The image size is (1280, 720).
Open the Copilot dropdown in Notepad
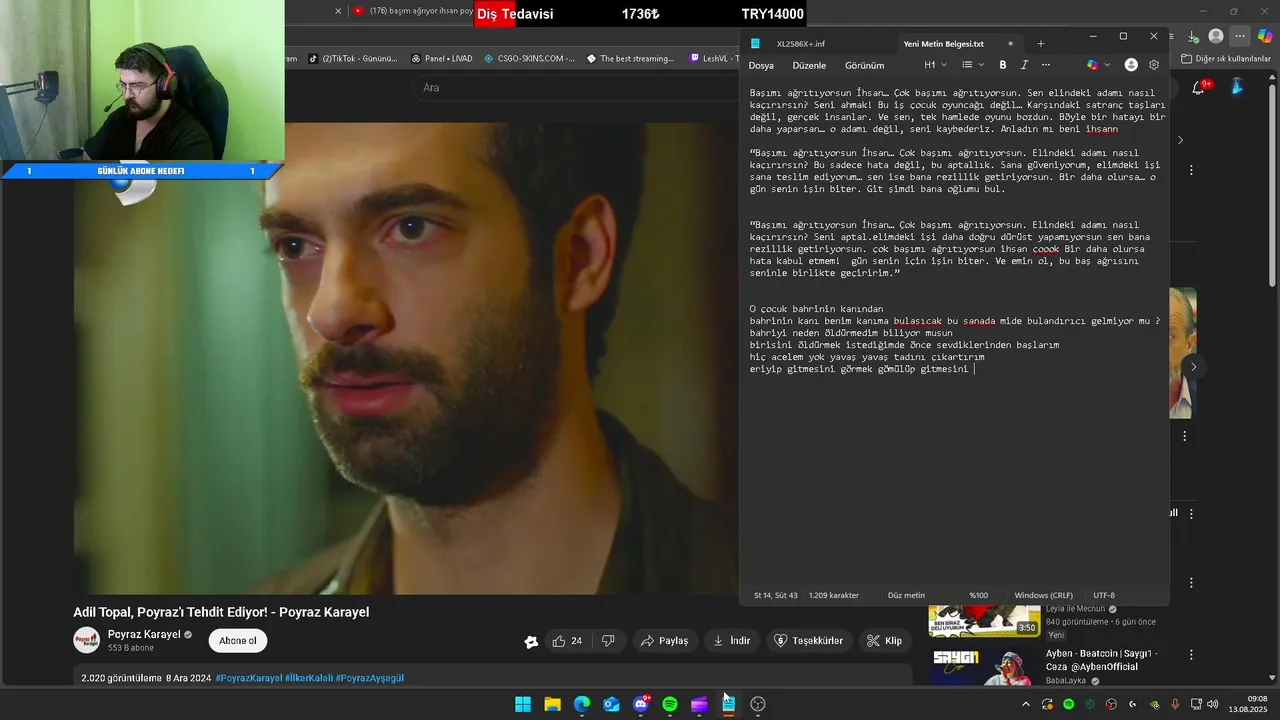click(x=1098, y=65)
